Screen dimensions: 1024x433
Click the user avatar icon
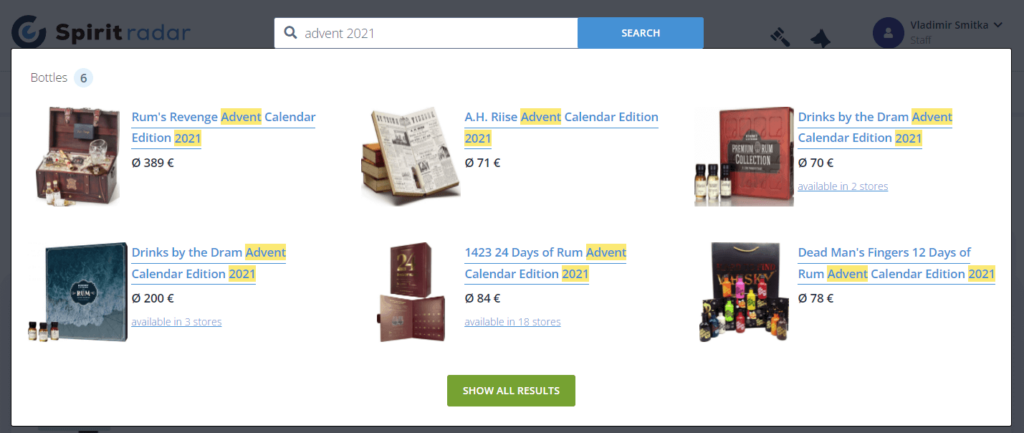point(888,33)
